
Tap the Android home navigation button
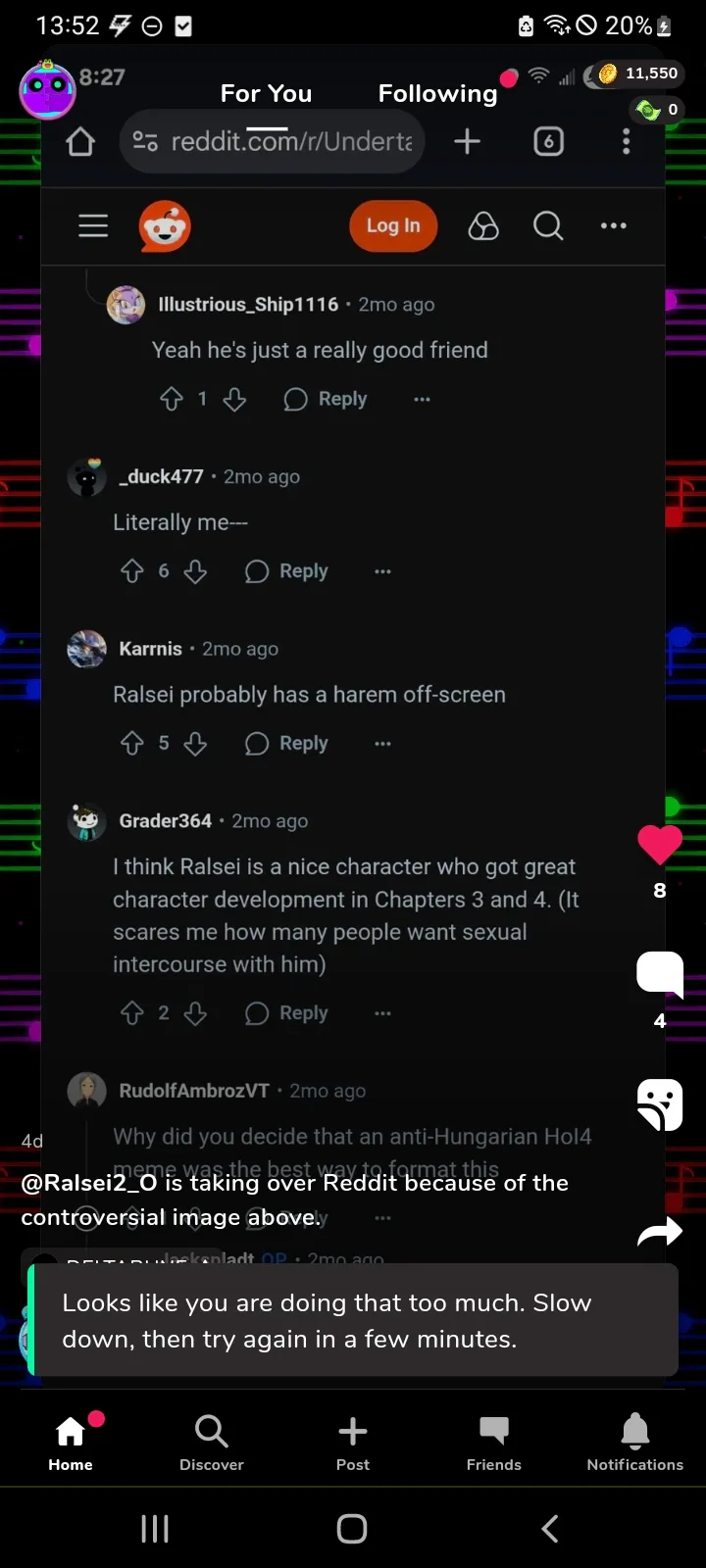point(352,1529)
